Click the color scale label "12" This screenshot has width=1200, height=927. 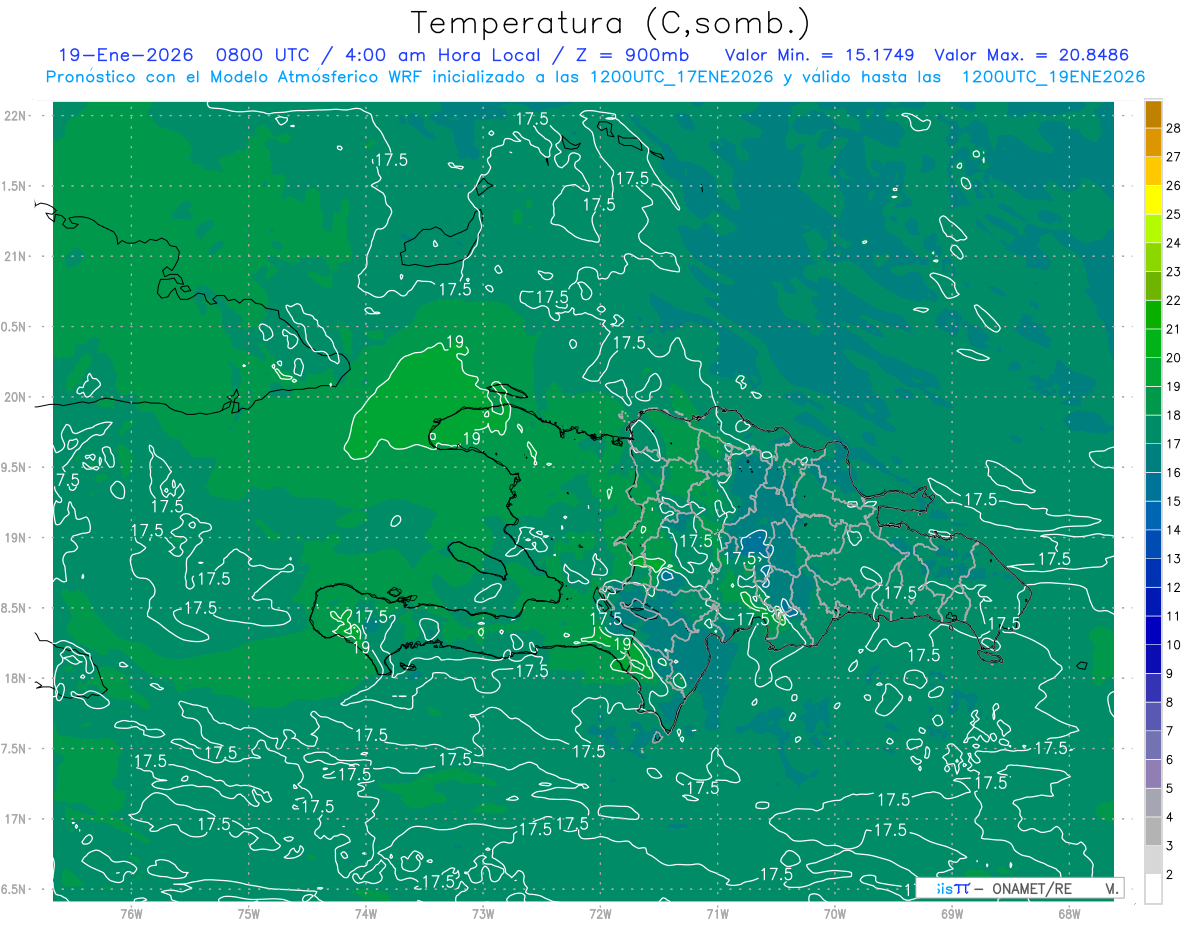tap(1174, 587)
